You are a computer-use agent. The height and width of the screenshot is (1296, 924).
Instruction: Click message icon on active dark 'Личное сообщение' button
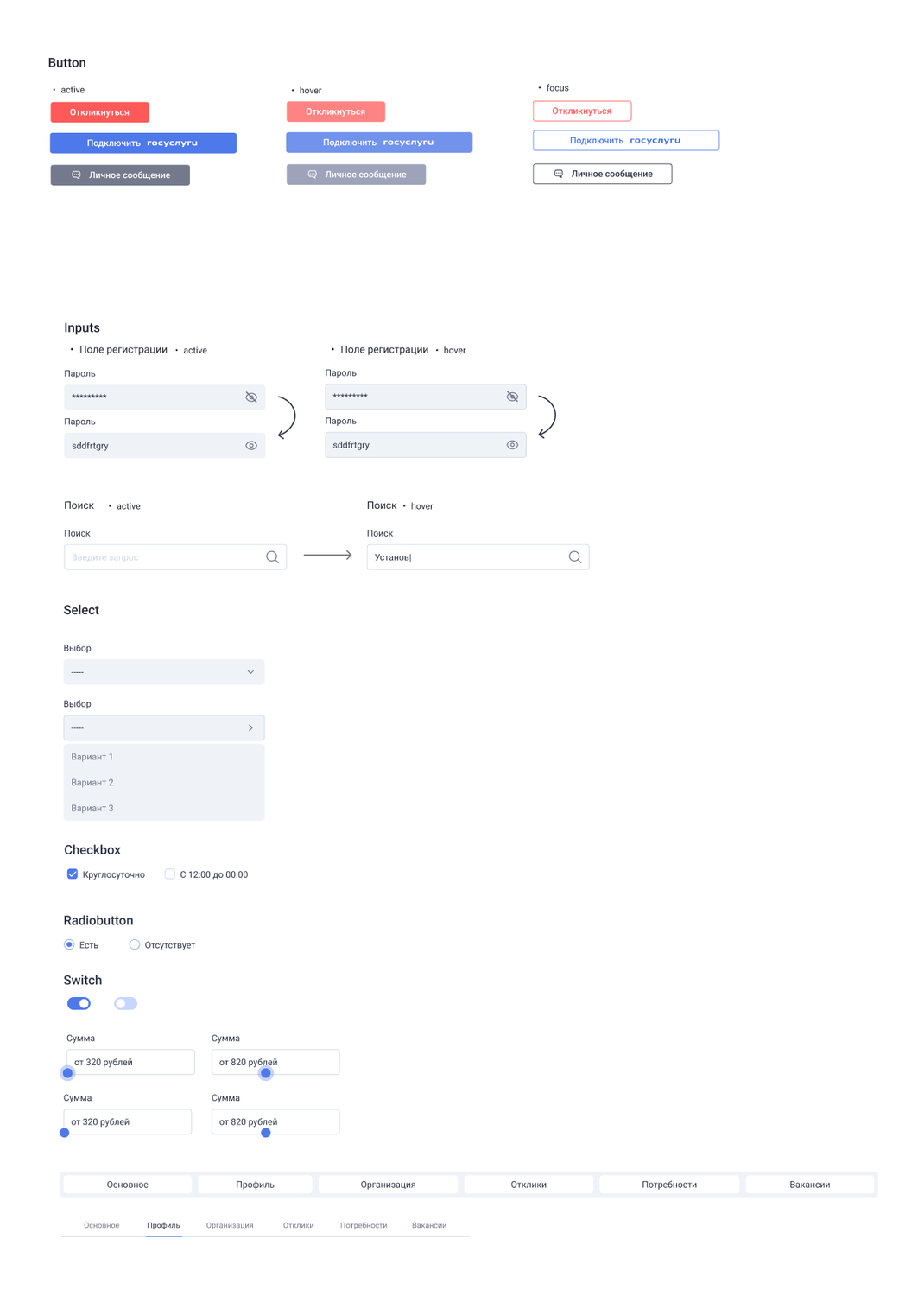(76, 175)
